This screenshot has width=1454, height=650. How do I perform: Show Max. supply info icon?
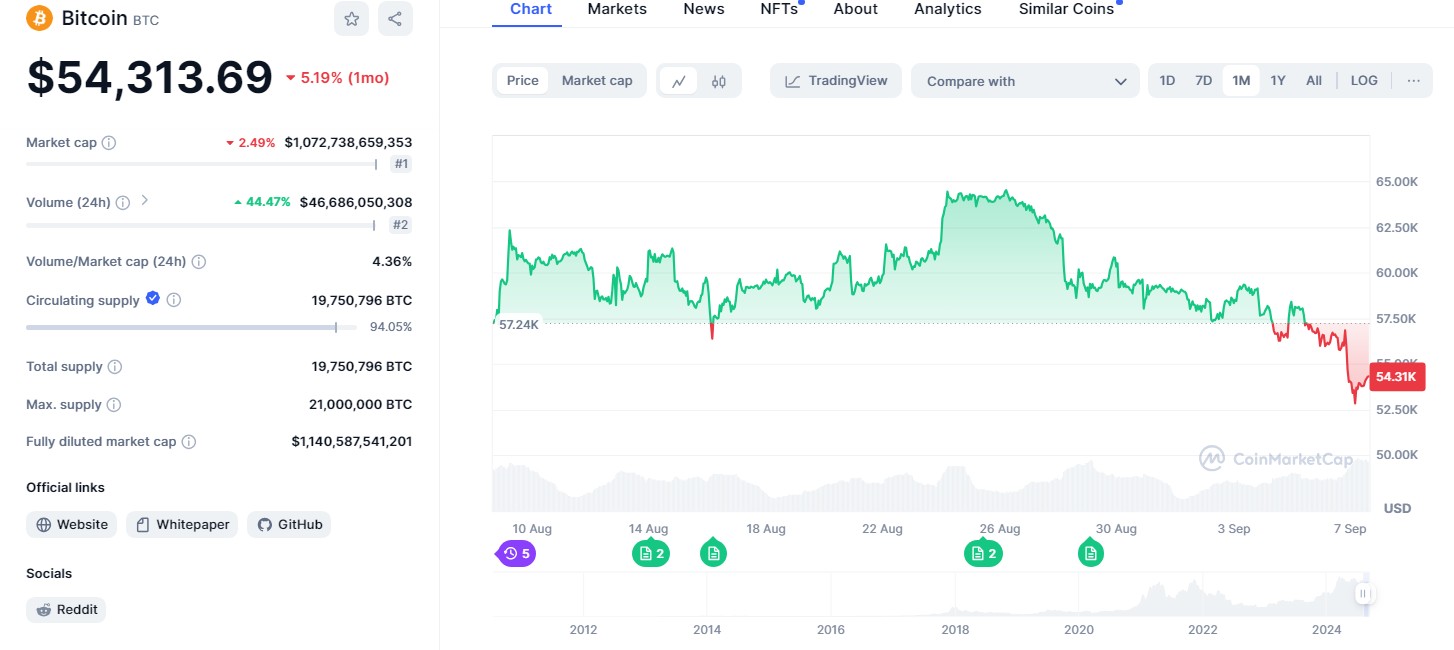[x=114, y=405]
